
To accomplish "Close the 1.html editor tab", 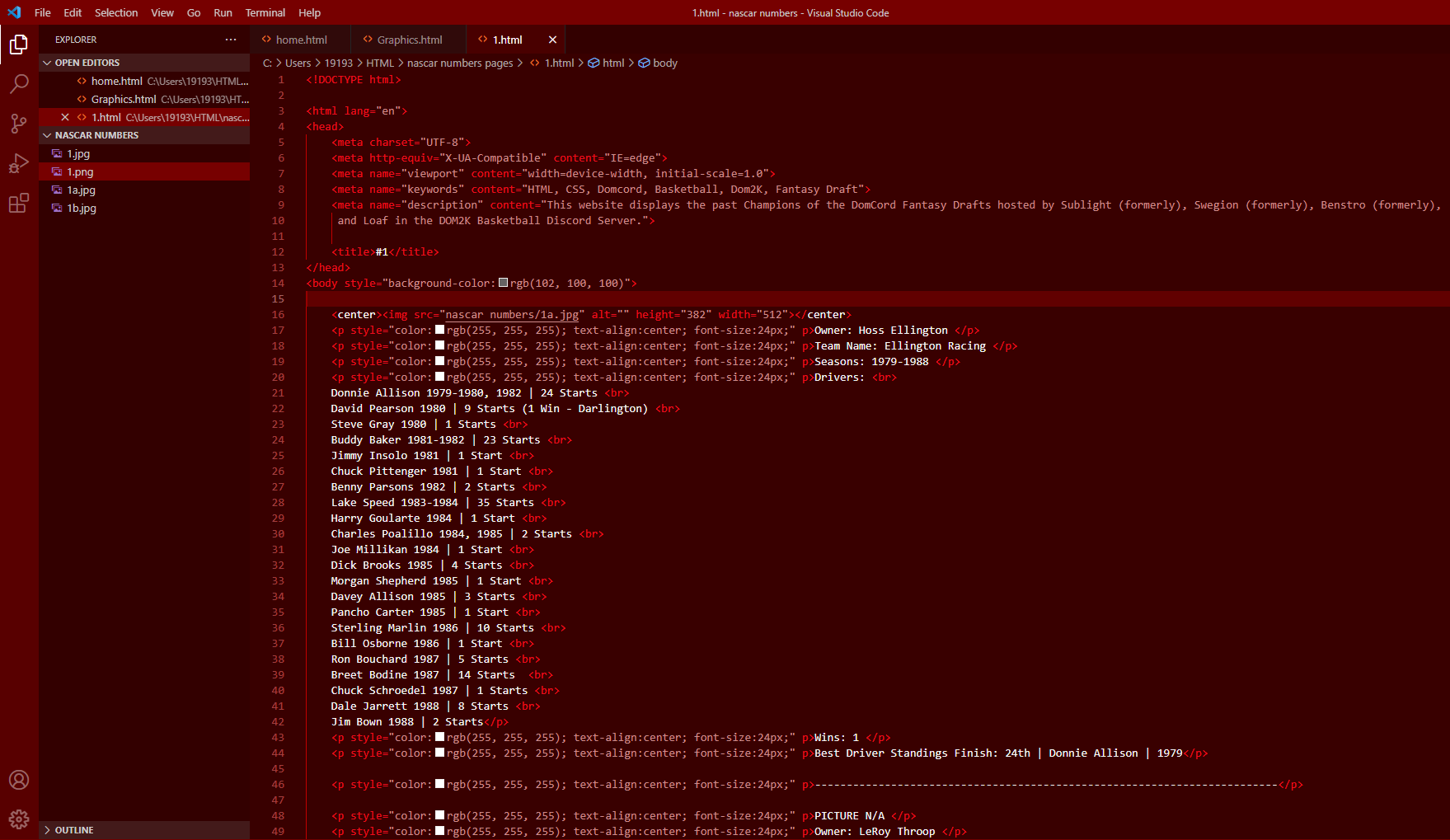I will point(552,40).
